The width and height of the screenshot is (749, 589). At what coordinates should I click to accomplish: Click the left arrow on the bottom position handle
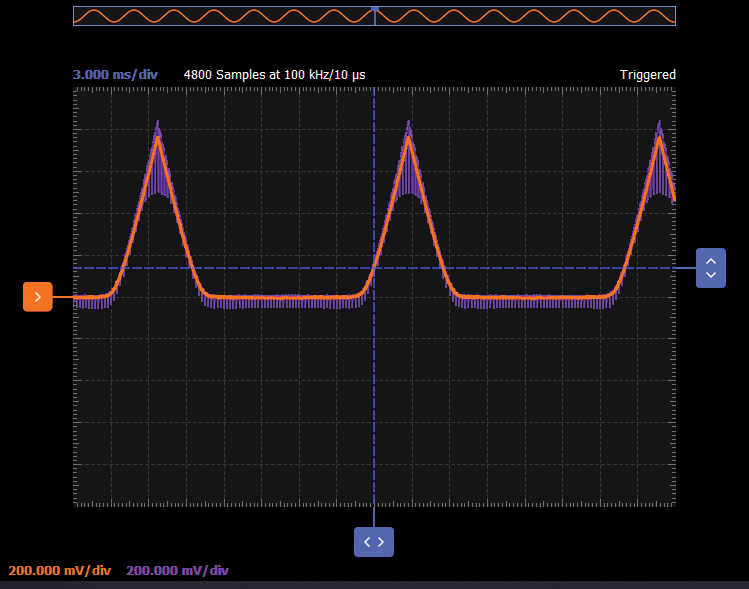point(367,542)
